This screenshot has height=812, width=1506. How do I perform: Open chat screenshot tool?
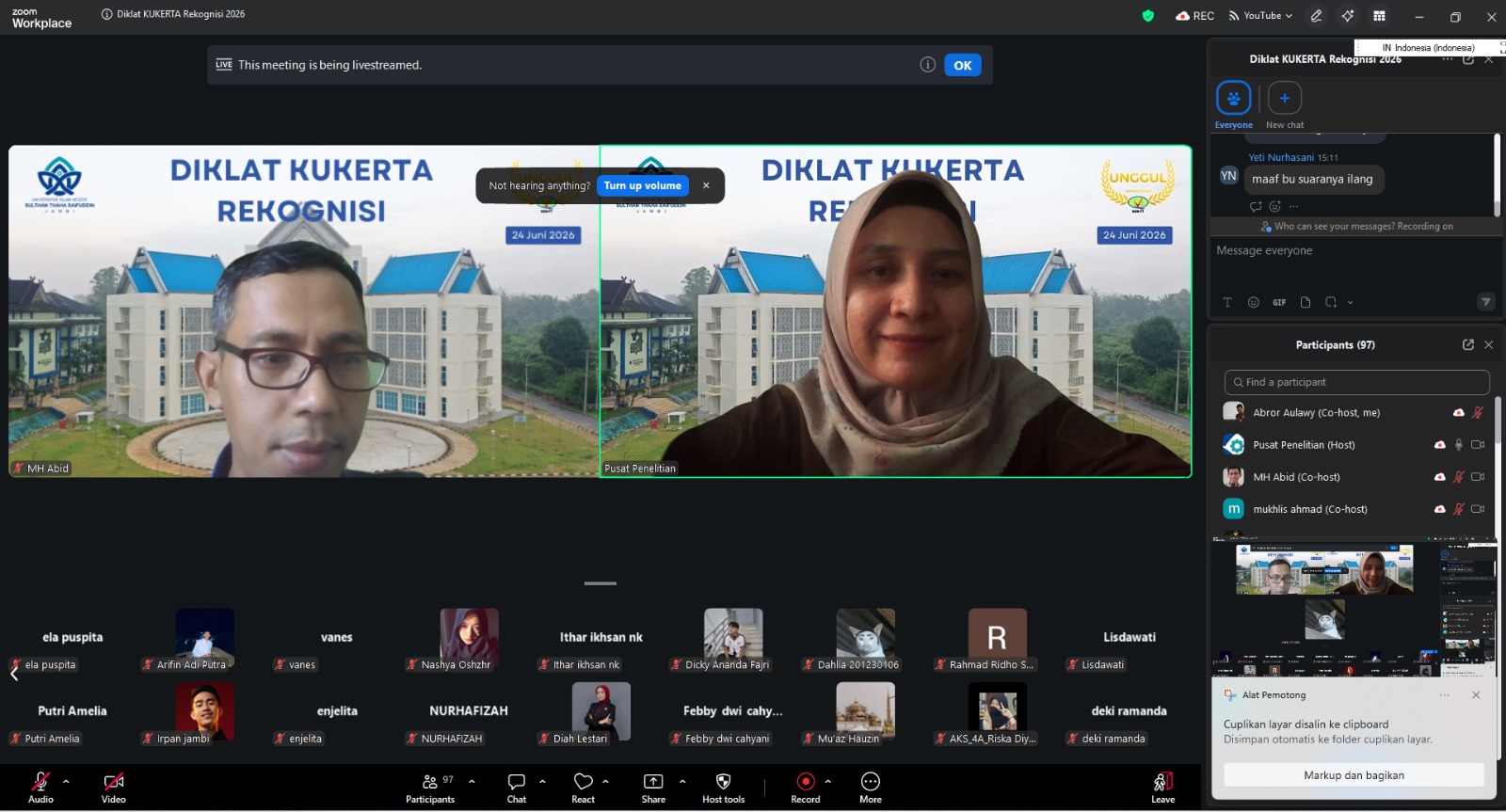click(1331, 302)
